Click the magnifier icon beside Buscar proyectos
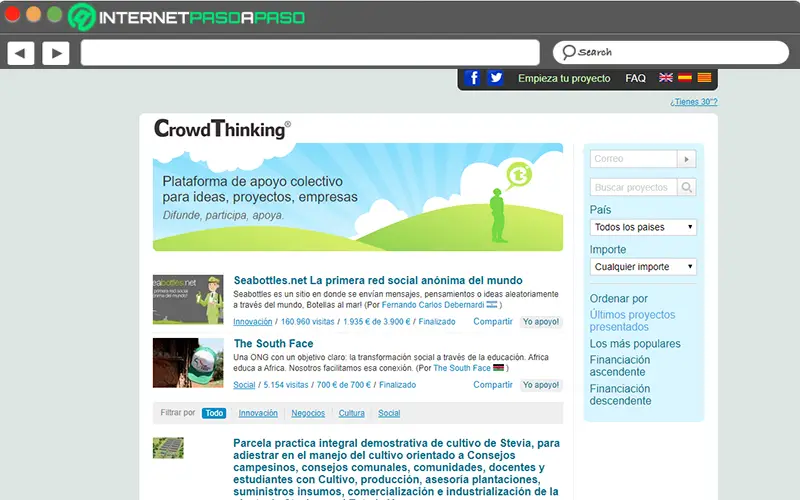 pos(687,187)
